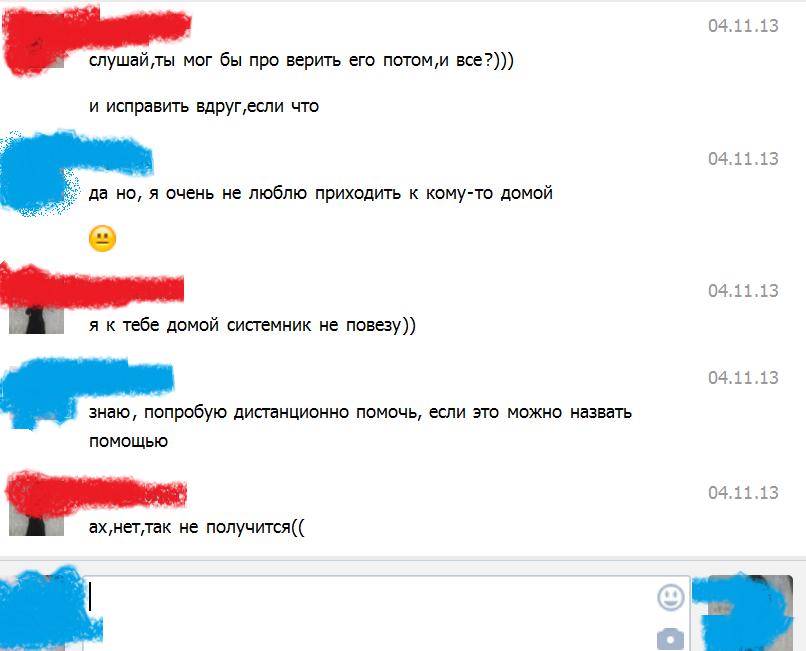The height and width of the screenshot is (651, 806).
Task: Open the emoji picker smiley in message box
Action: 671,598
